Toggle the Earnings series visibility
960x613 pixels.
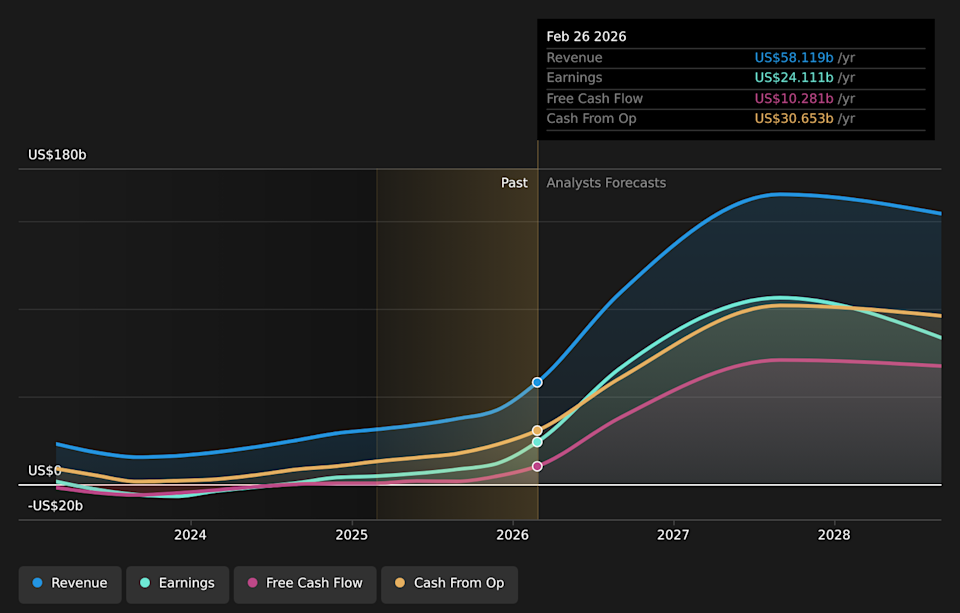(x=177, y=583)
